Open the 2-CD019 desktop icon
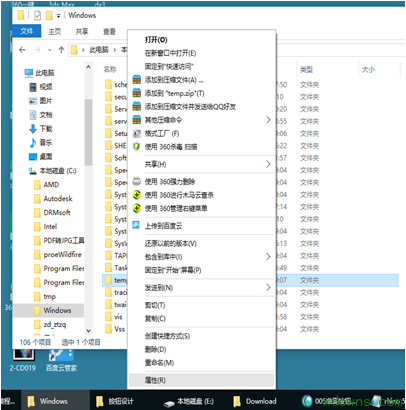406x410 pixels. (23, 360)
